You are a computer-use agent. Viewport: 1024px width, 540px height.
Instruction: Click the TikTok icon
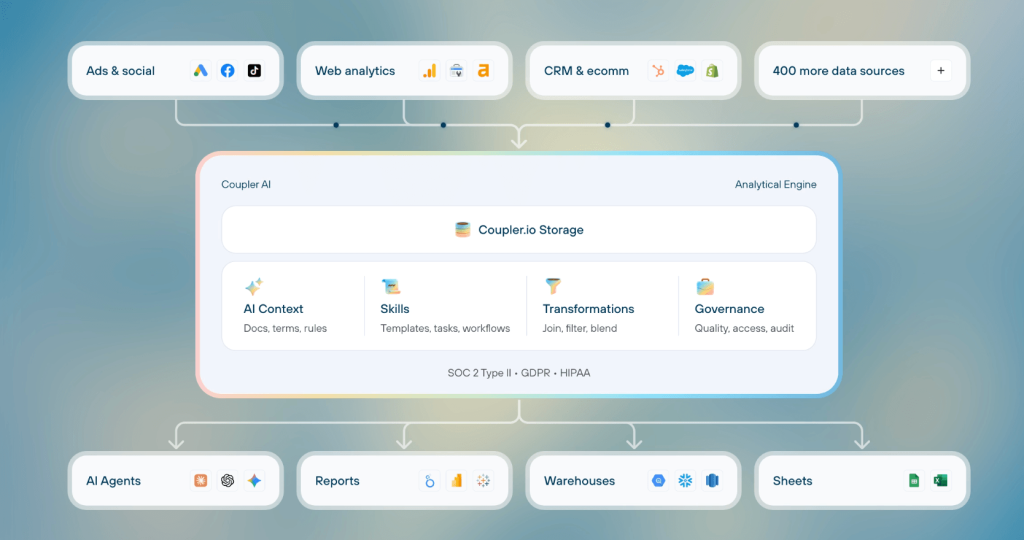[x=254, y=71]
